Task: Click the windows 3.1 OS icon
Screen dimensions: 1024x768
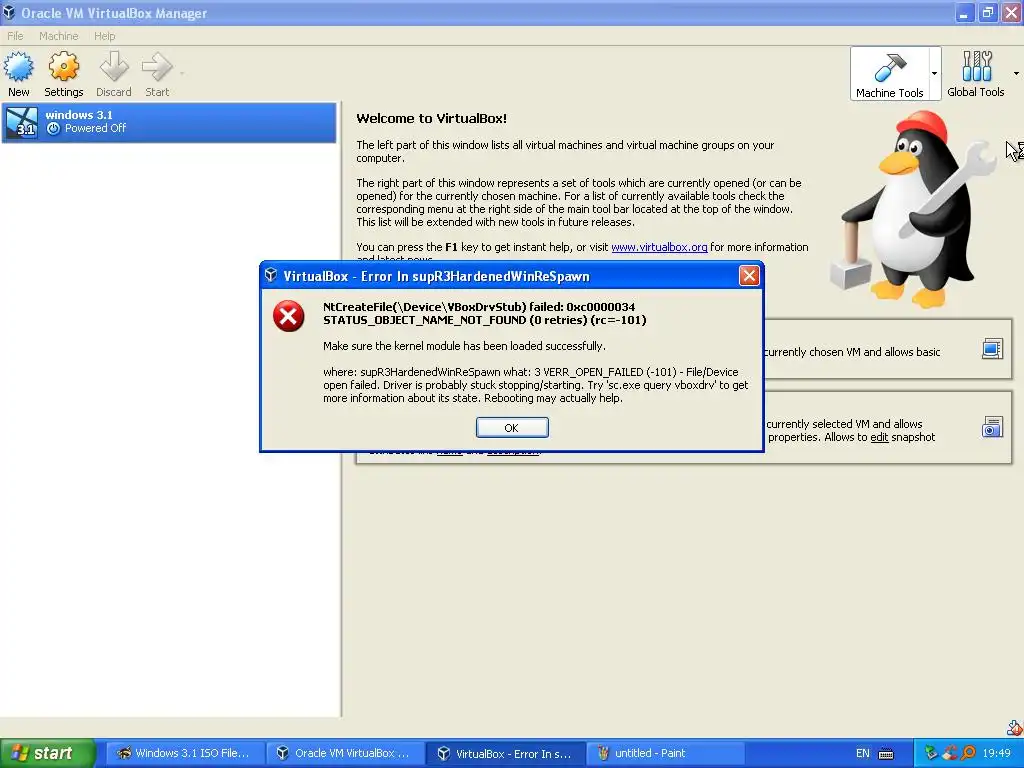Action: 22,122
